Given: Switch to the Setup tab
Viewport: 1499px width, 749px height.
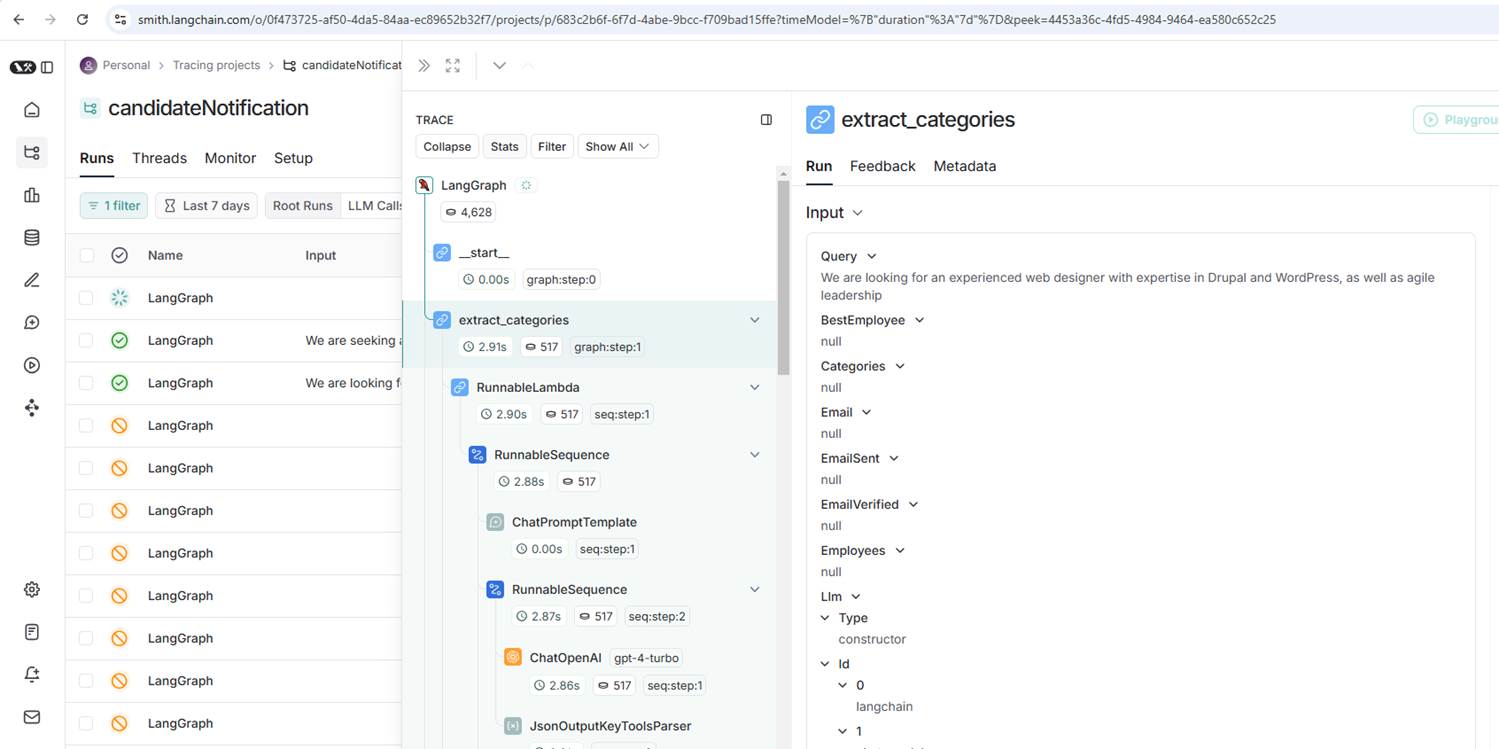Looking at the screenshot, I should (293, 158).
